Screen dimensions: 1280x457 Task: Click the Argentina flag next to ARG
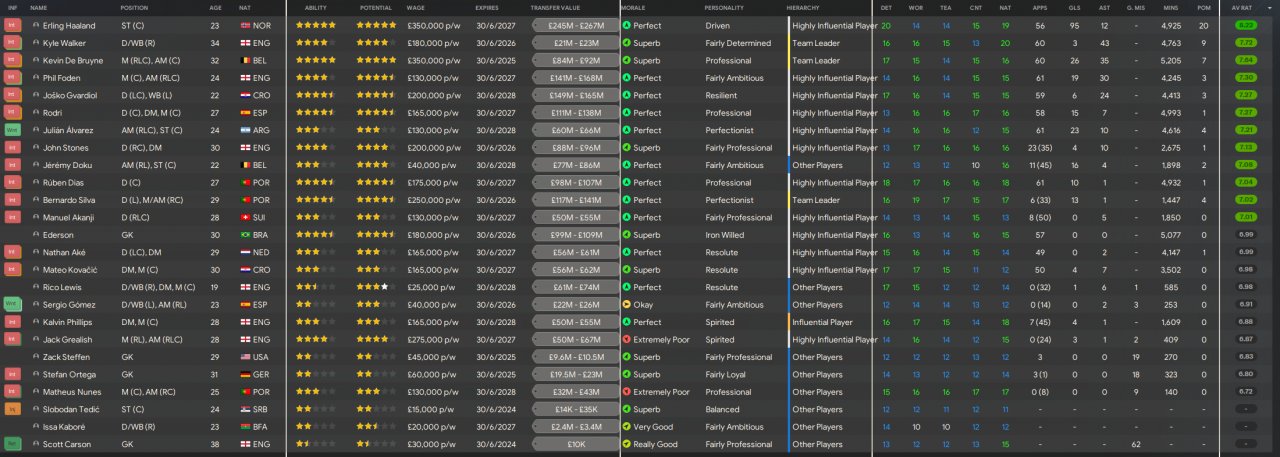coord(246,130)
